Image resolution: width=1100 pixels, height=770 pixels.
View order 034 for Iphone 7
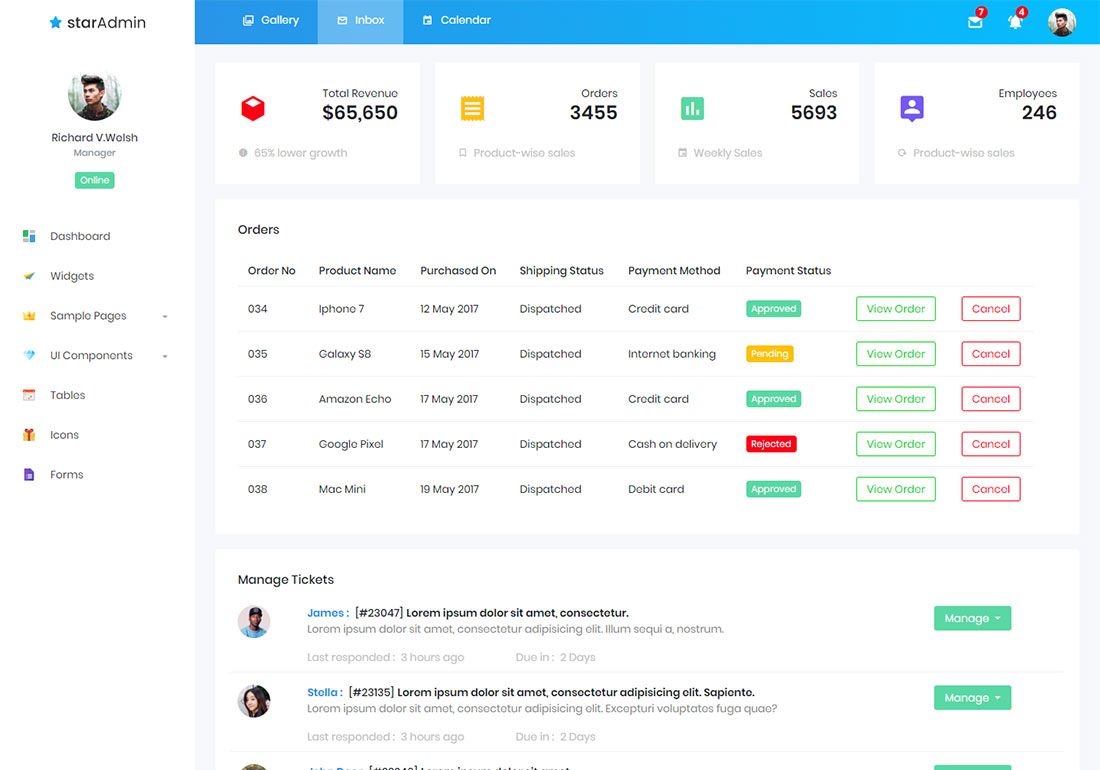(895, 309)
